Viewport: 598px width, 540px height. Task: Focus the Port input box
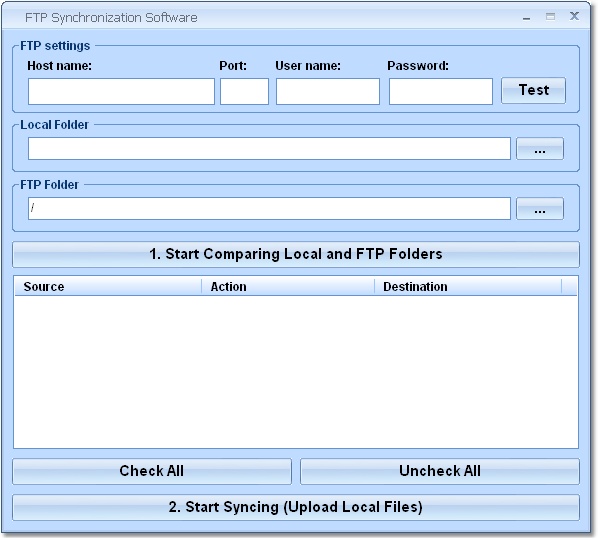tap(244, 92)
